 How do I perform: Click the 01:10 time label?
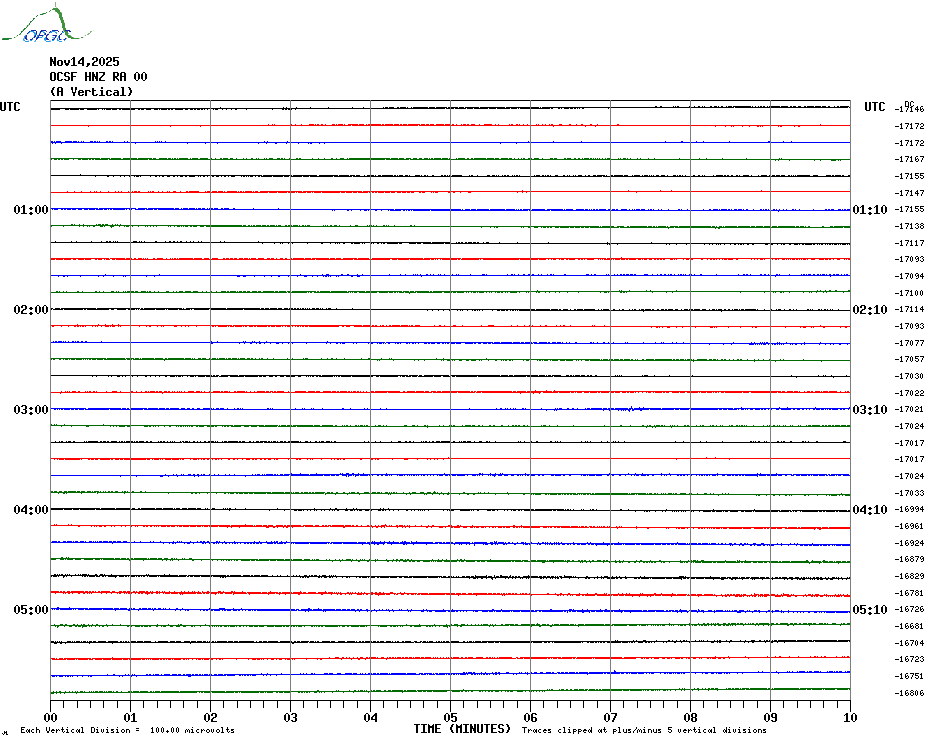[870, 210]
